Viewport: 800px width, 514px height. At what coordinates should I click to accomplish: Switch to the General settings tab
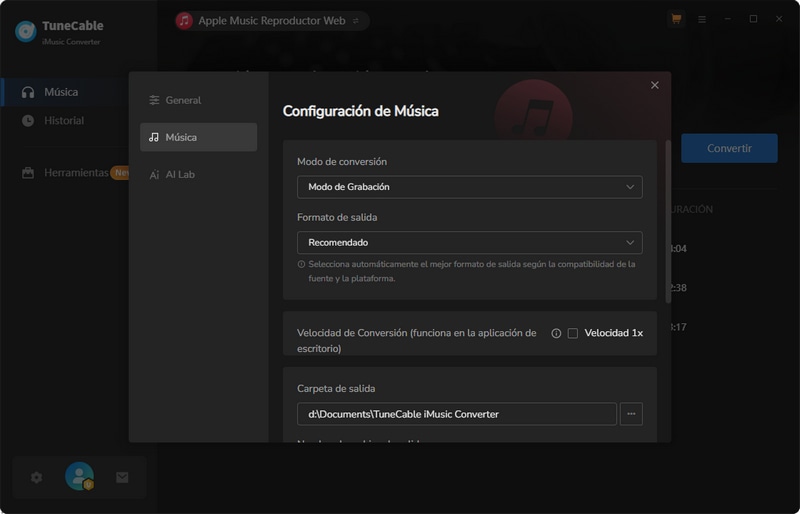(x=183, y=100)
